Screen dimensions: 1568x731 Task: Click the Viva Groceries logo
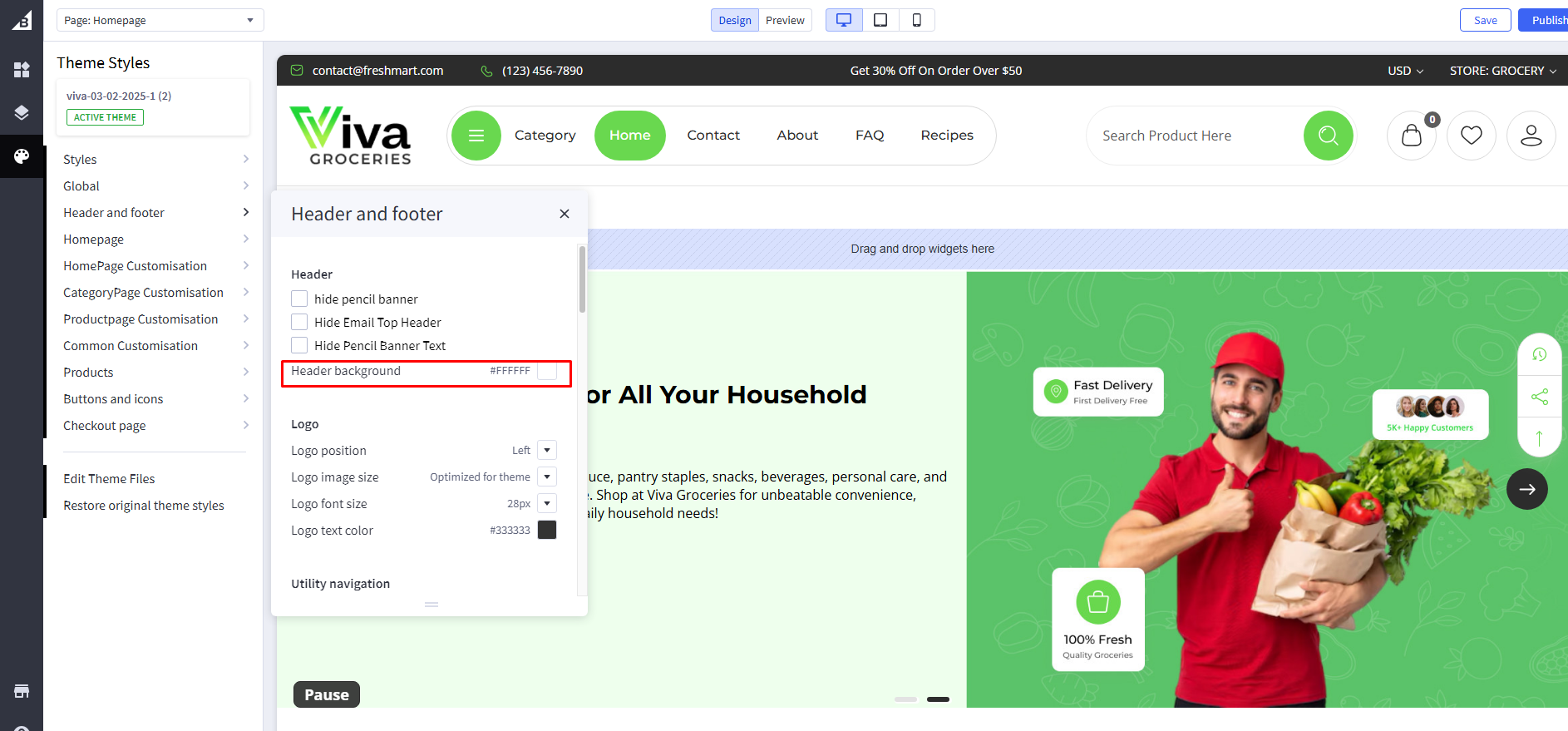tap(351, 136)
